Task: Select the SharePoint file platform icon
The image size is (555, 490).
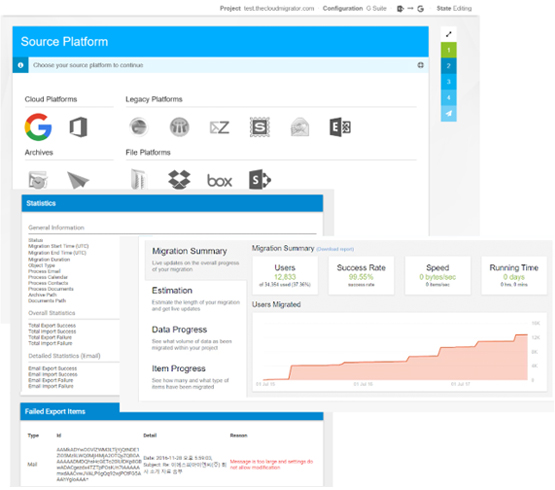Action: coord(260,180)
